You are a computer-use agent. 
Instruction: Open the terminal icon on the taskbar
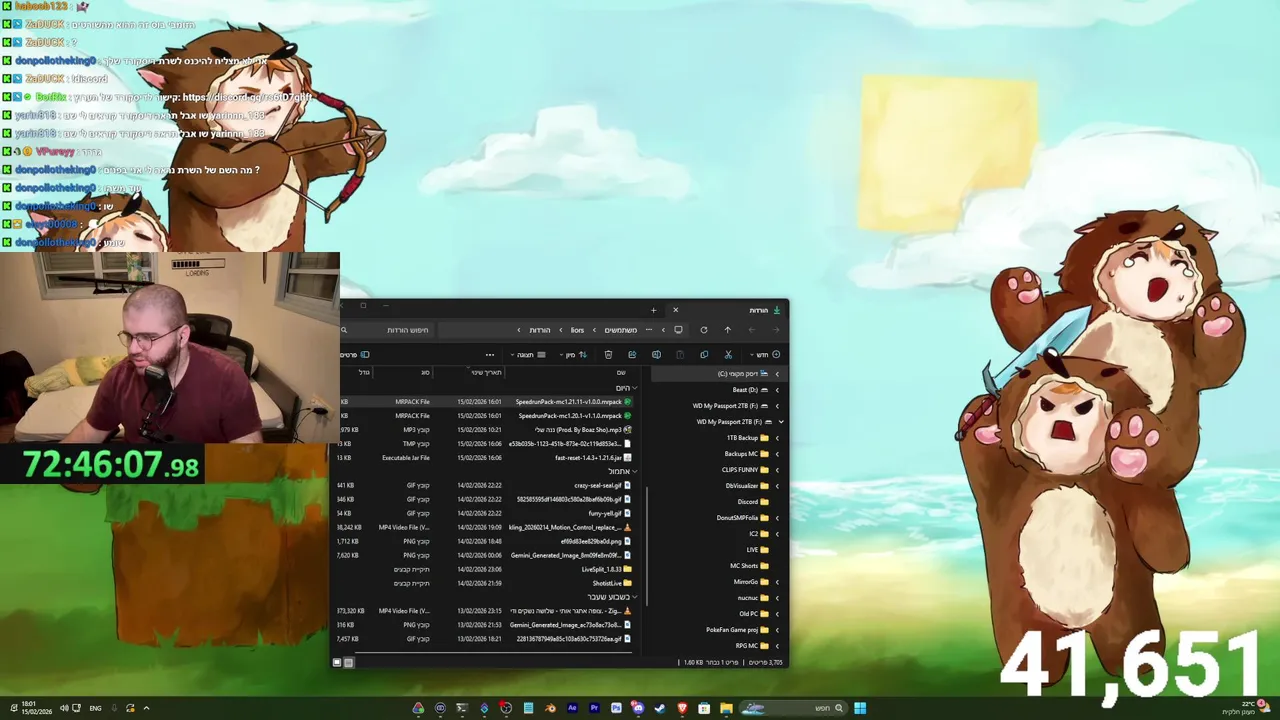point(462,708)
